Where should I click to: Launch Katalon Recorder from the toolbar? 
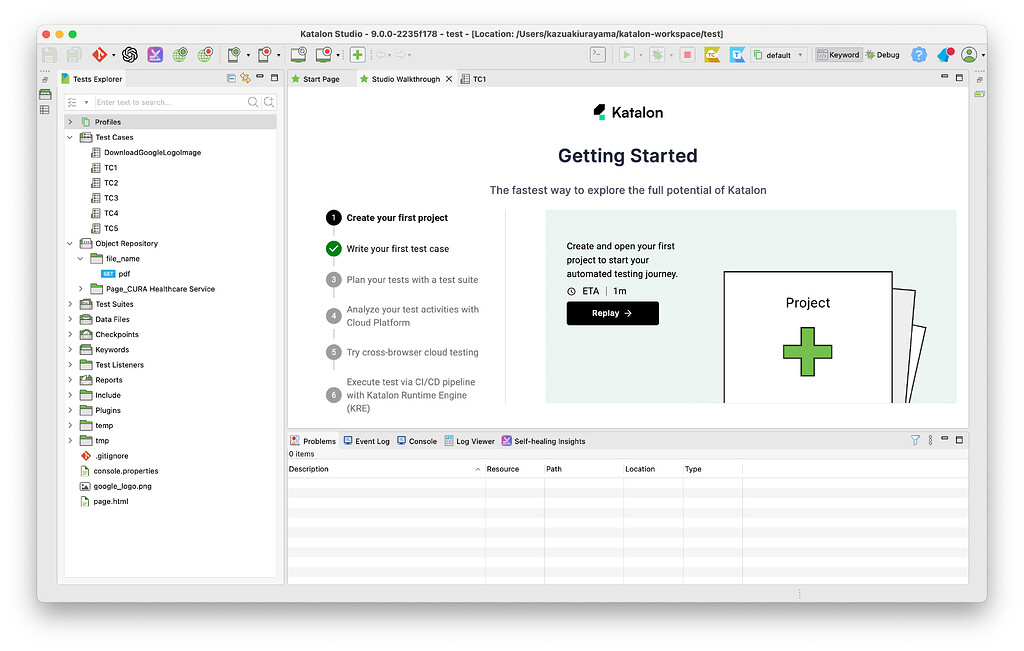tap(154, 54)
